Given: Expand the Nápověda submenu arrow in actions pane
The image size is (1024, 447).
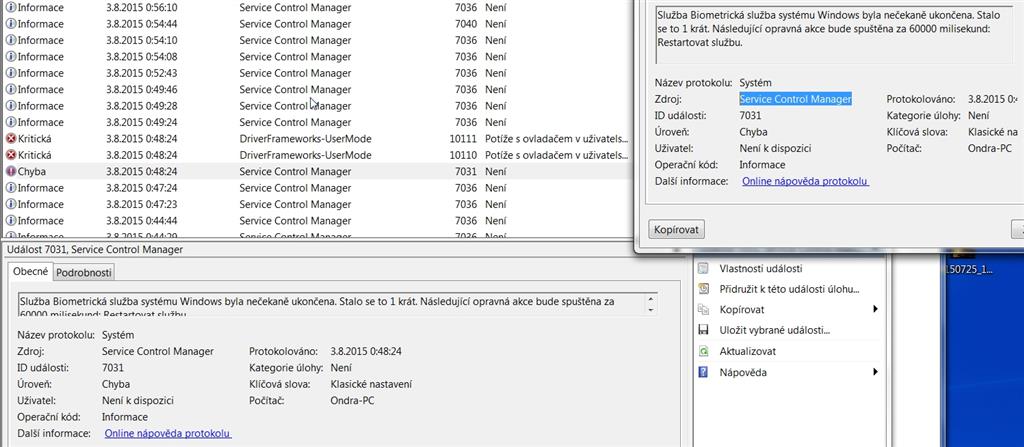Looking at the screenshot, I should pos(875,372).
